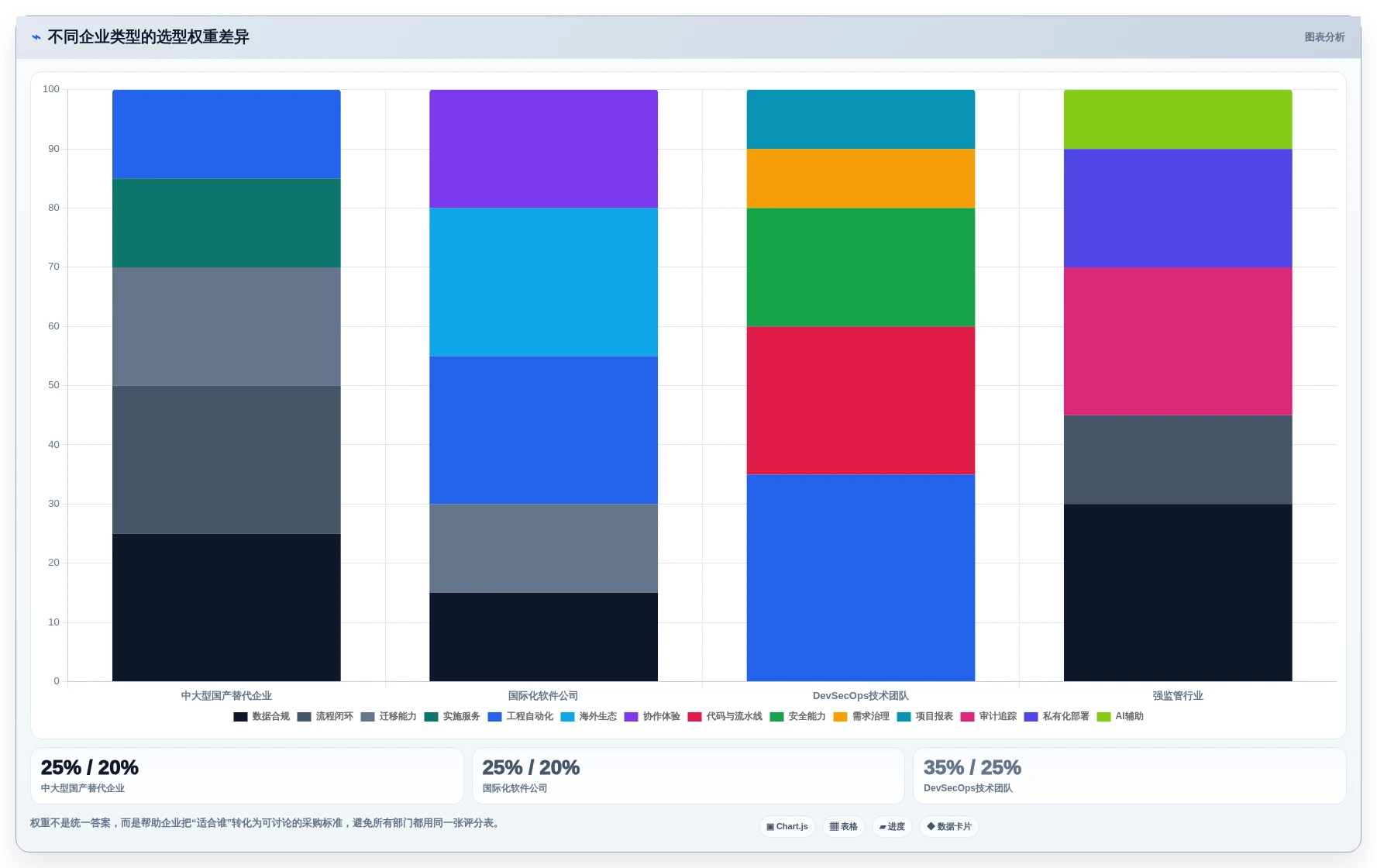Select the Chart.js tag button
Screen dimensions: 1377x868
pyautogui.click(x=787, y=826)
